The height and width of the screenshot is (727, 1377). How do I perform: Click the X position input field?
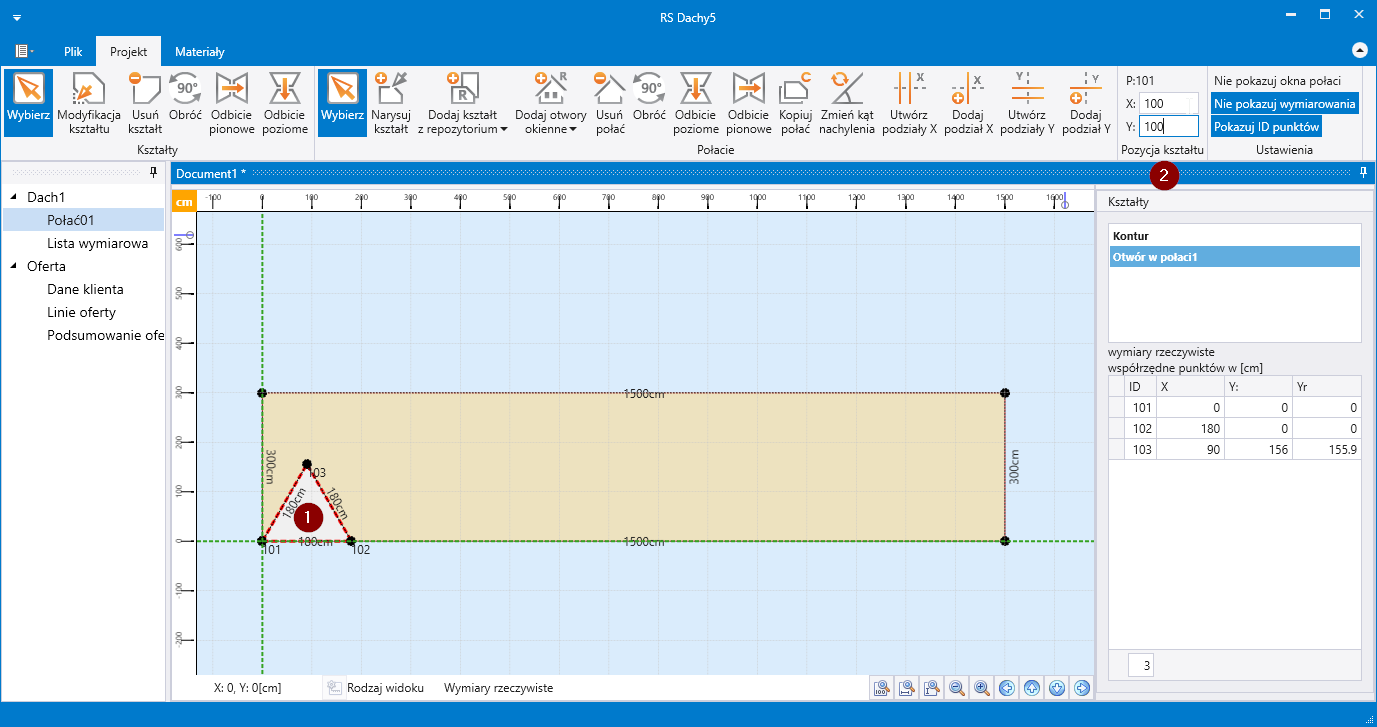(x=1167, y=104)
